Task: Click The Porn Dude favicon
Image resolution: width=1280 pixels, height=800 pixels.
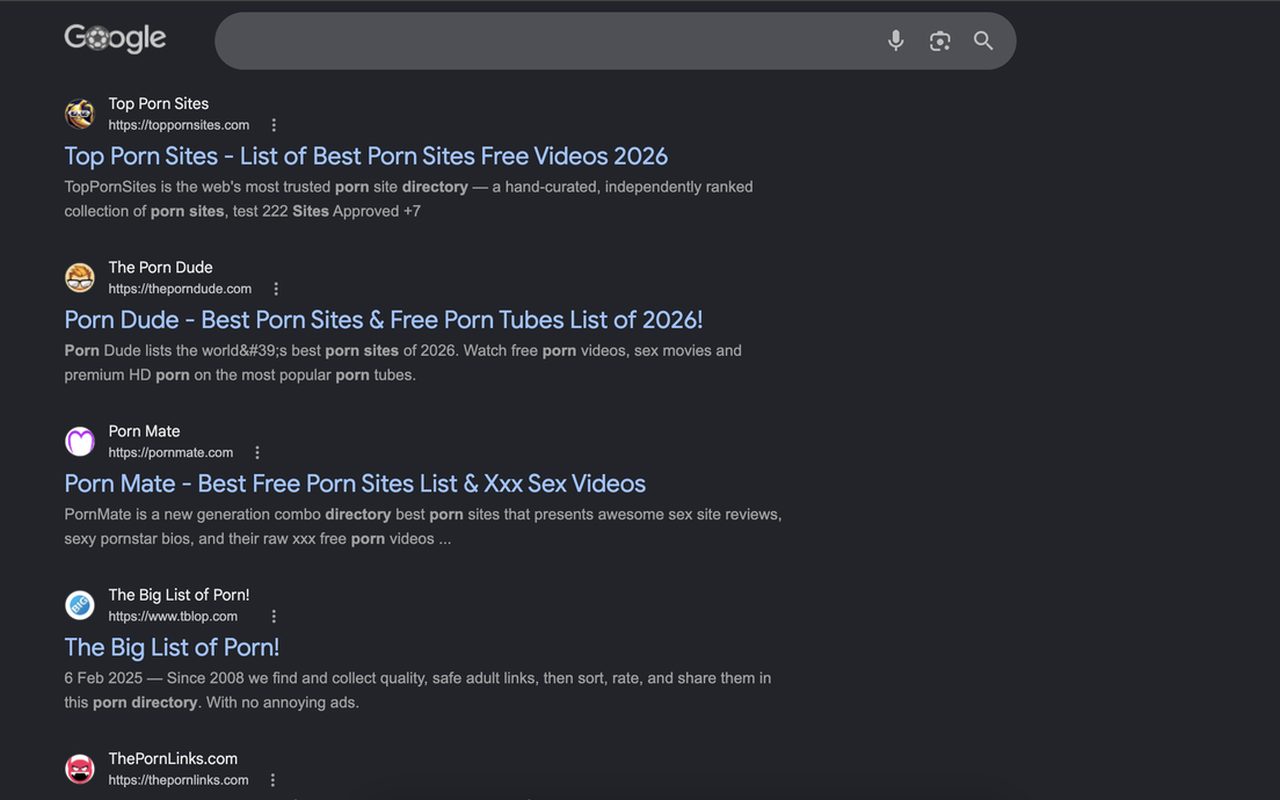Action: coord(80,278)
